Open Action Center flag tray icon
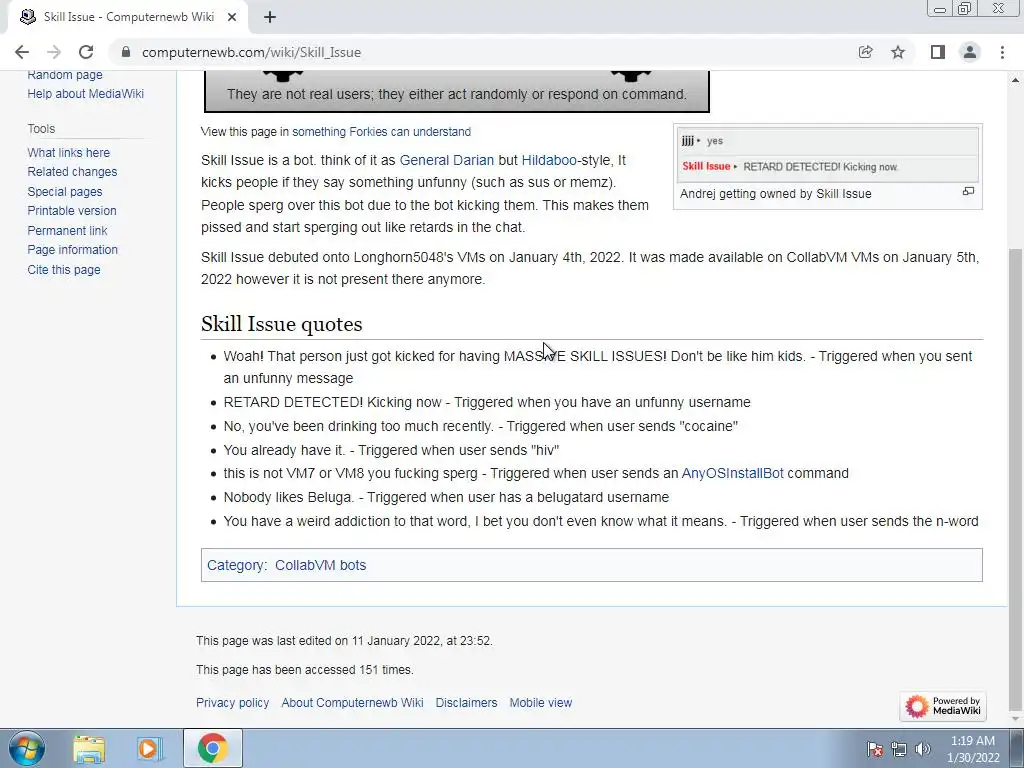The width and height of the screenshot is (1024, 768). 874,749
